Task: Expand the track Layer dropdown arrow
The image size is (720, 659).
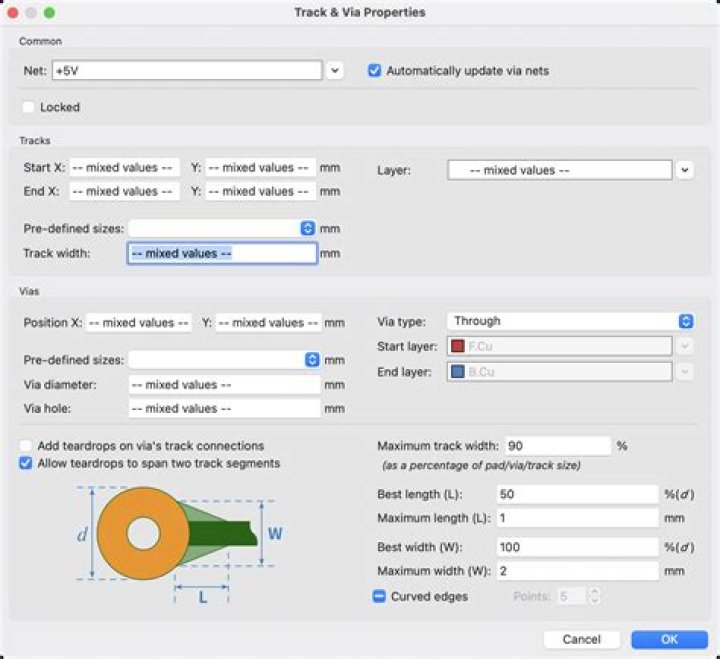Action: [x=685, y=170]
